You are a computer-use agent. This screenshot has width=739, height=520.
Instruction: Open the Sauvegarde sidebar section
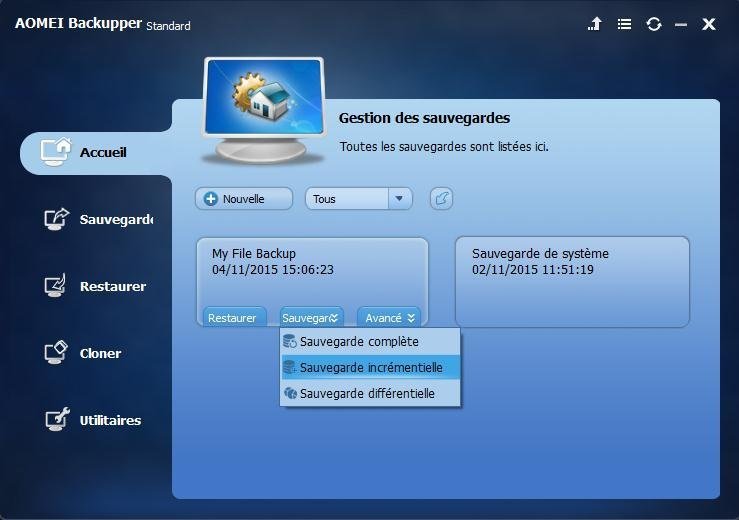[x=99, y=220]
